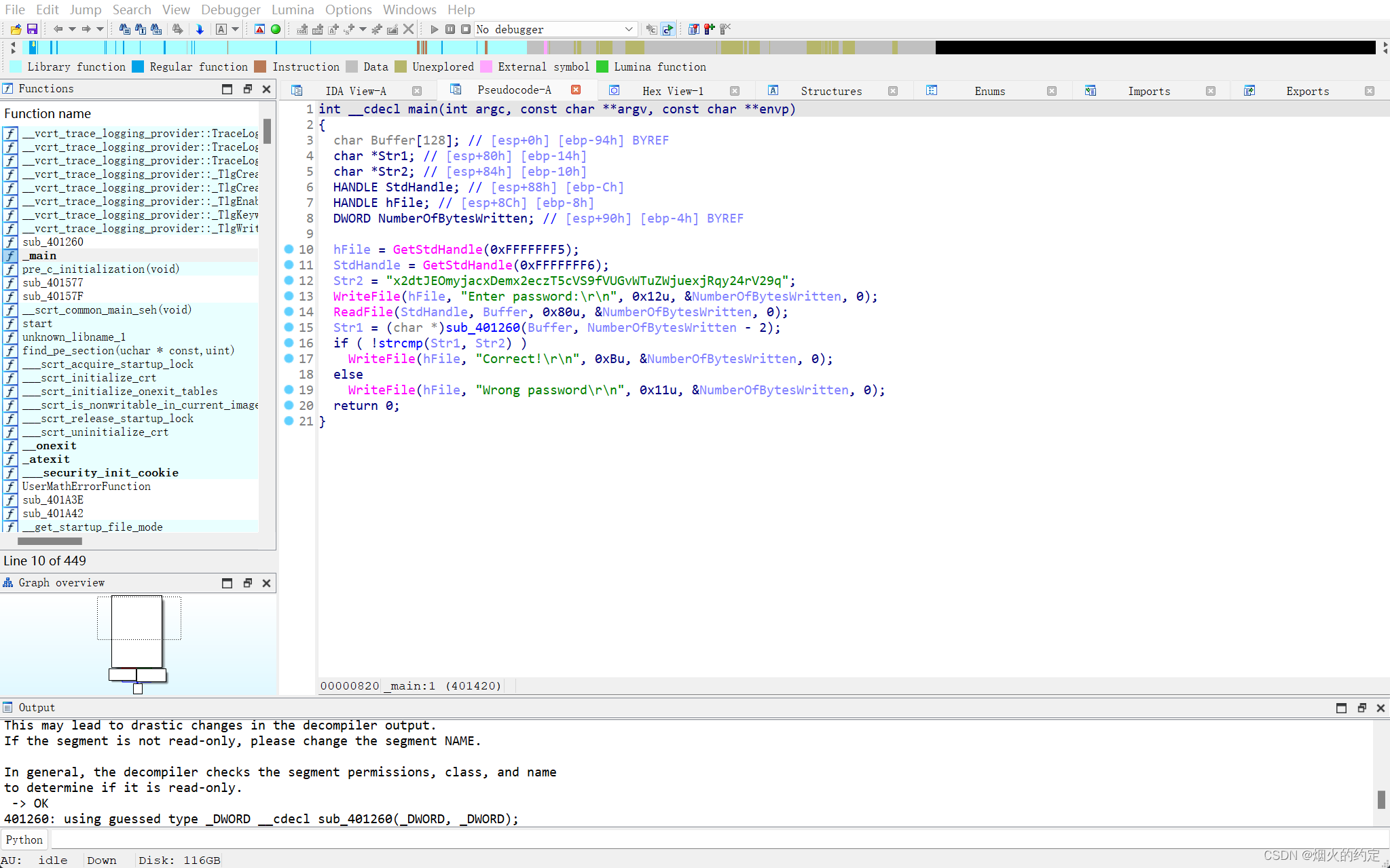Viewport: 1390px width, 868px height.
Task: Start the process with the Play icon
Action: coord(434,29)
